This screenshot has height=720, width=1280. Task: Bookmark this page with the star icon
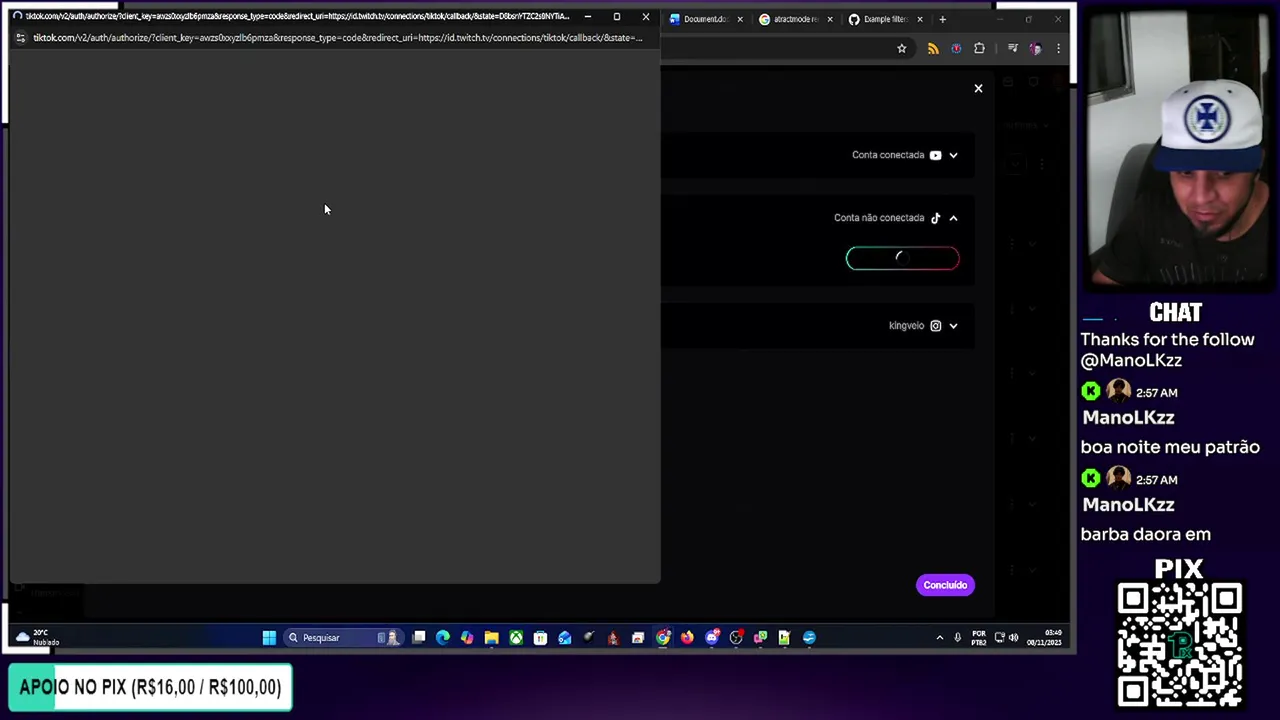coord(901,48)
